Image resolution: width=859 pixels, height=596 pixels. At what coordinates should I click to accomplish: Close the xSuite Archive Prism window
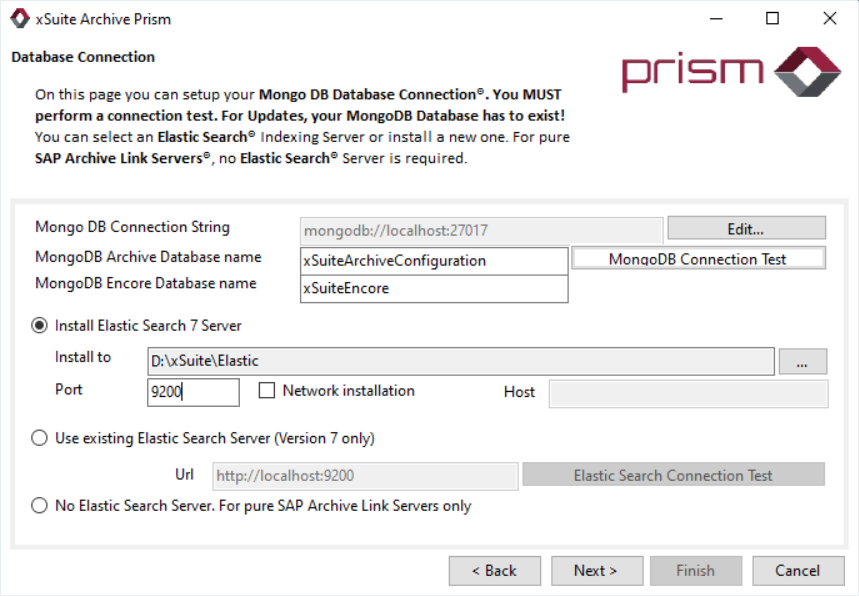click(829, 18)
